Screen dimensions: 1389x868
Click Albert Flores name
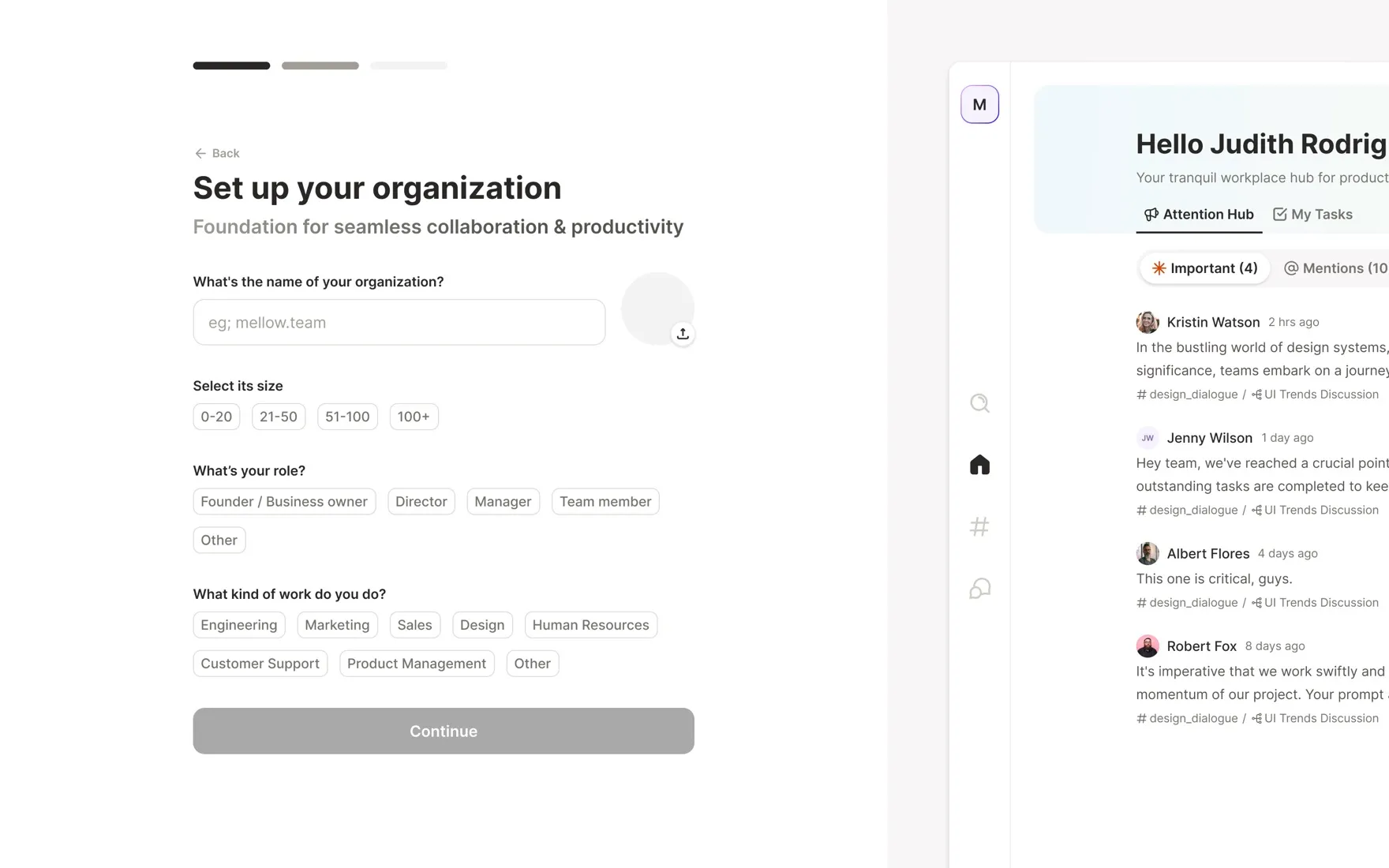click(1207, 553)
